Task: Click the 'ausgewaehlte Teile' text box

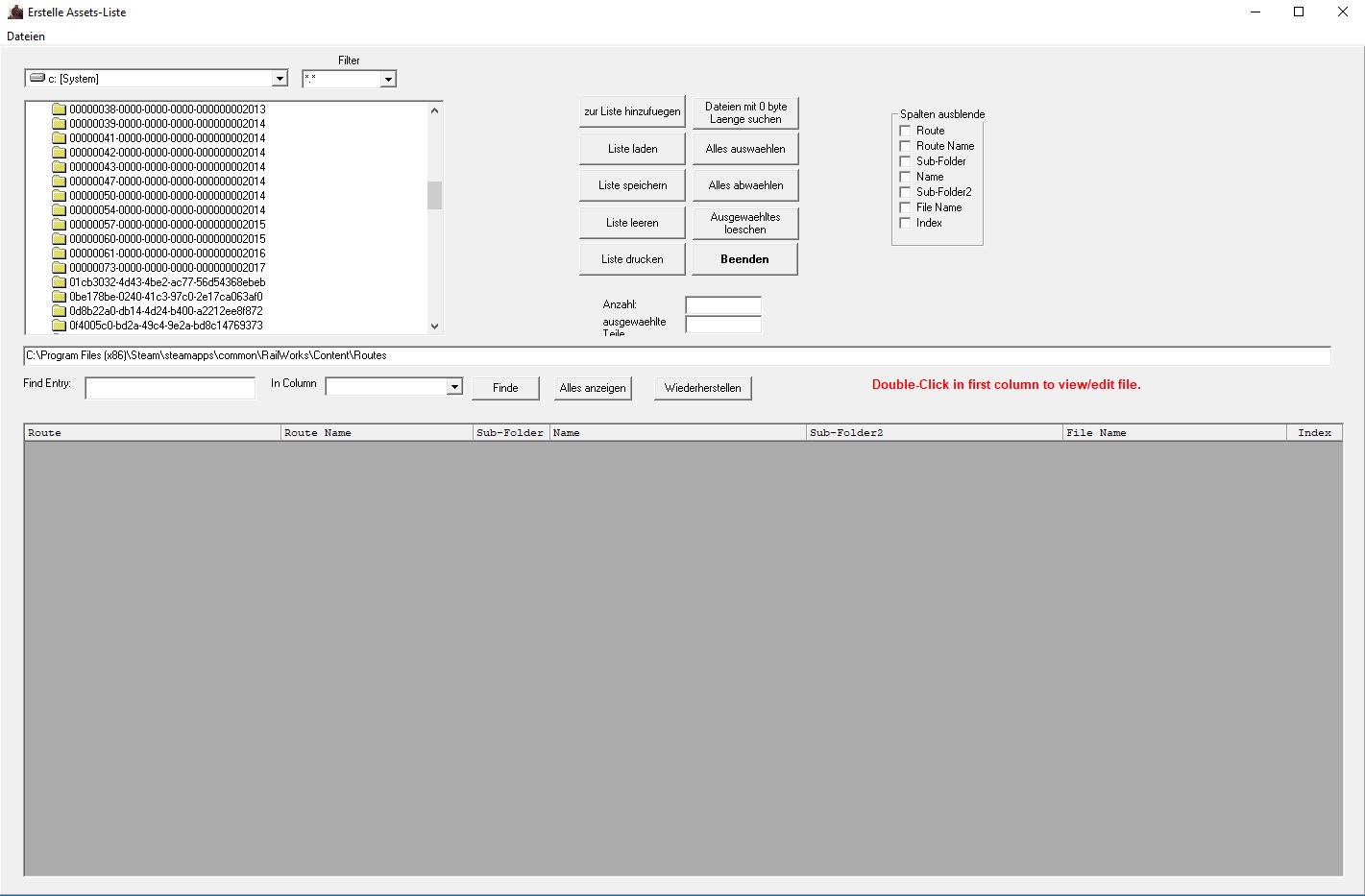Action: tap(723, 325)
